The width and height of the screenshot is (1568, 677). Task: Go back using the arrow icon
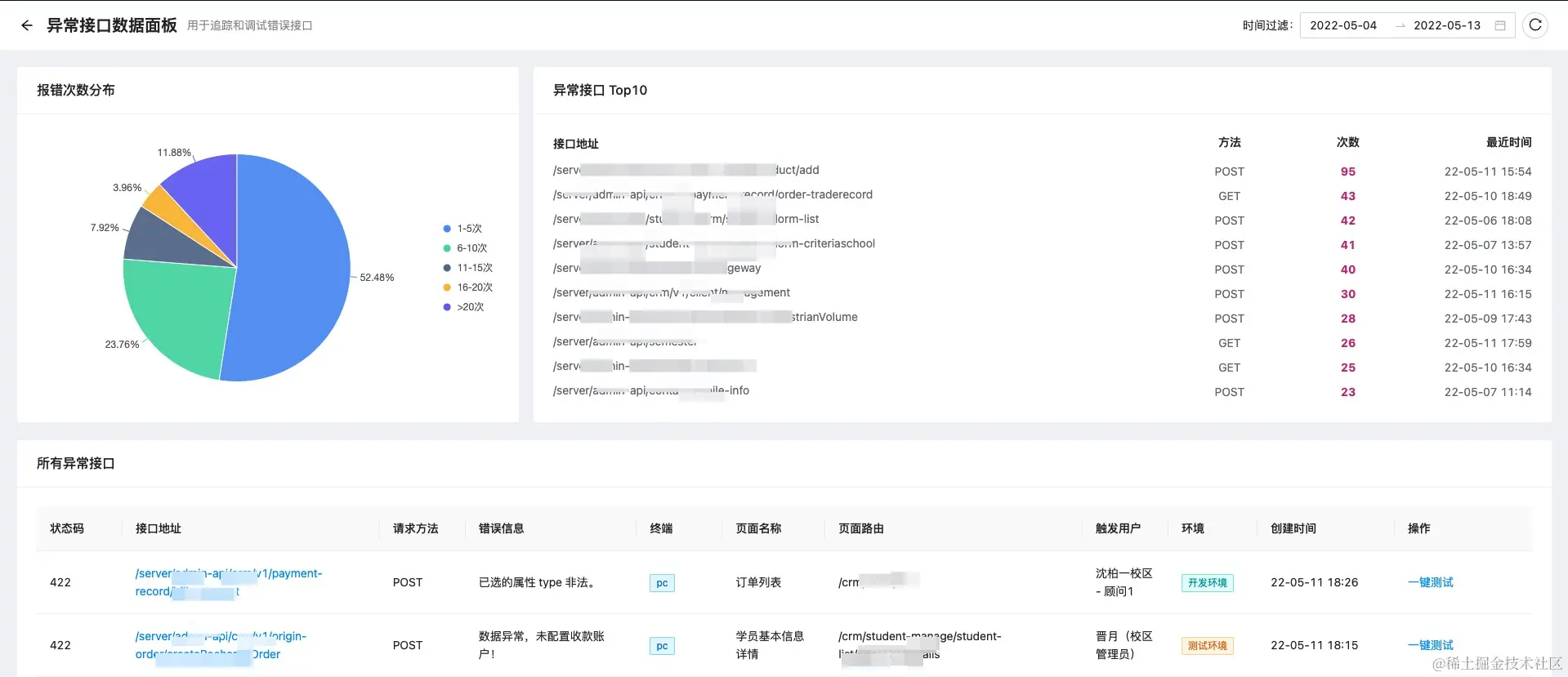(27, 25)
